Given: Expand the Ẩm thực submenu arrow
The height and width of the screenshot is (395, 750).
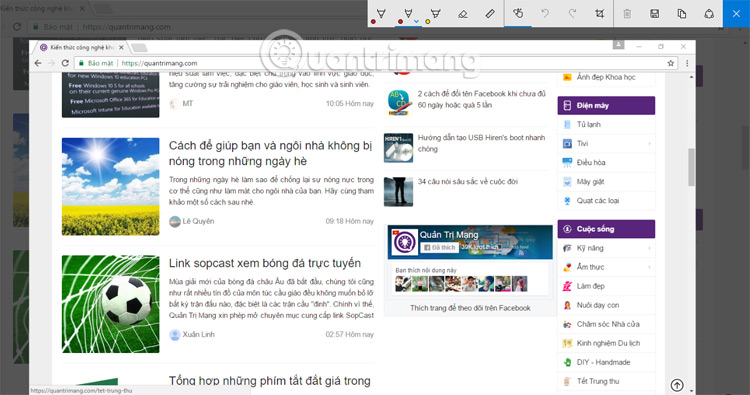Looking at the screenshot, I should [649, 267].
